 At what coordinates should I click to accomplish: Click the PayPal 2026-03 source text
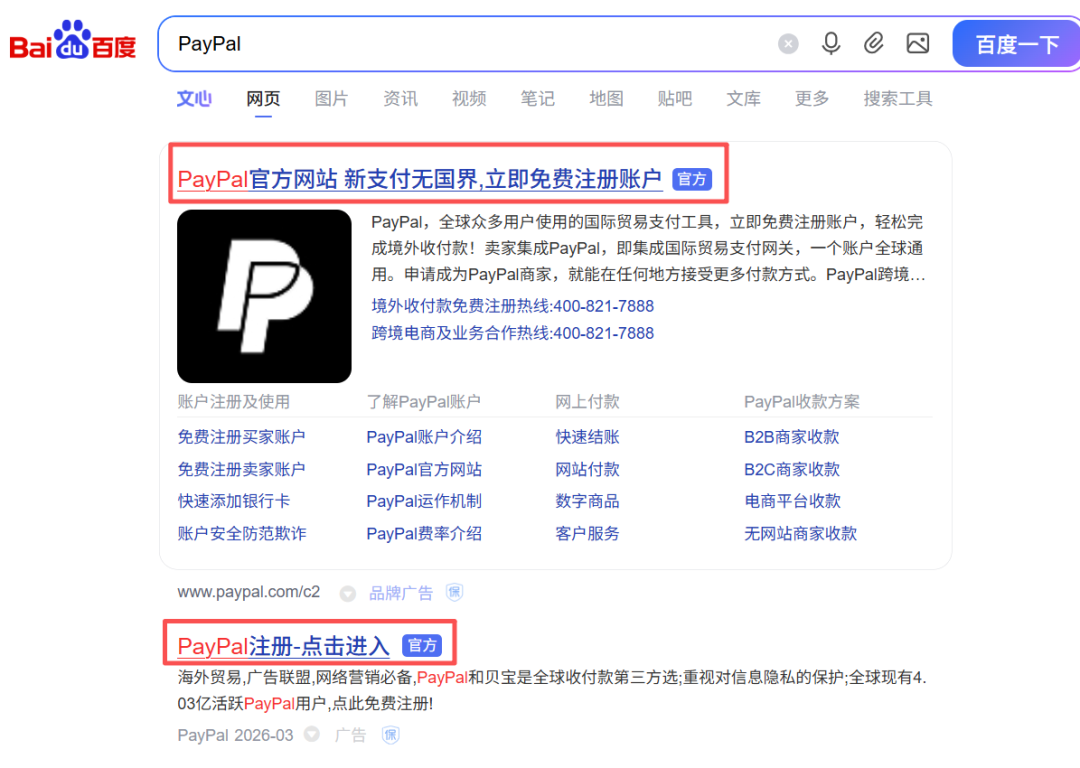point(235,735)
